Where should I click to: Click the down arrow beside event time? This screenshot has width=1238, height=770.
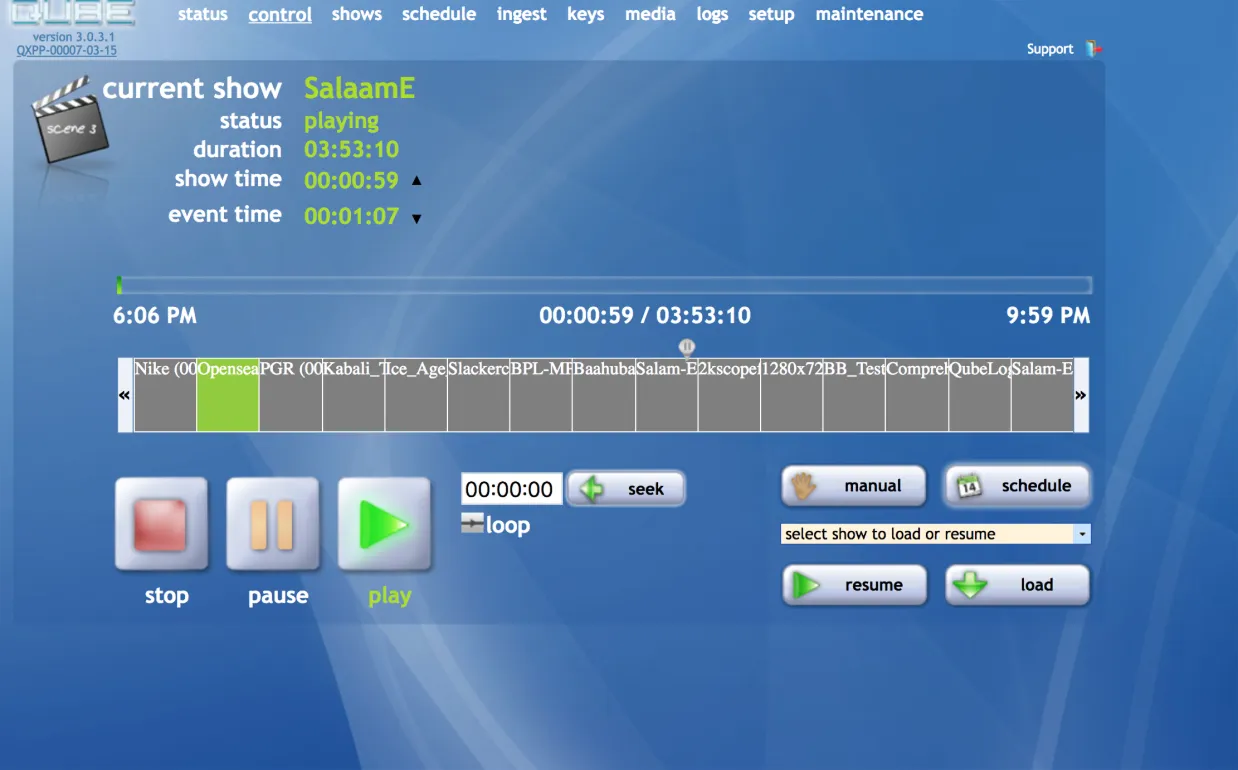[x=417, y=218]
